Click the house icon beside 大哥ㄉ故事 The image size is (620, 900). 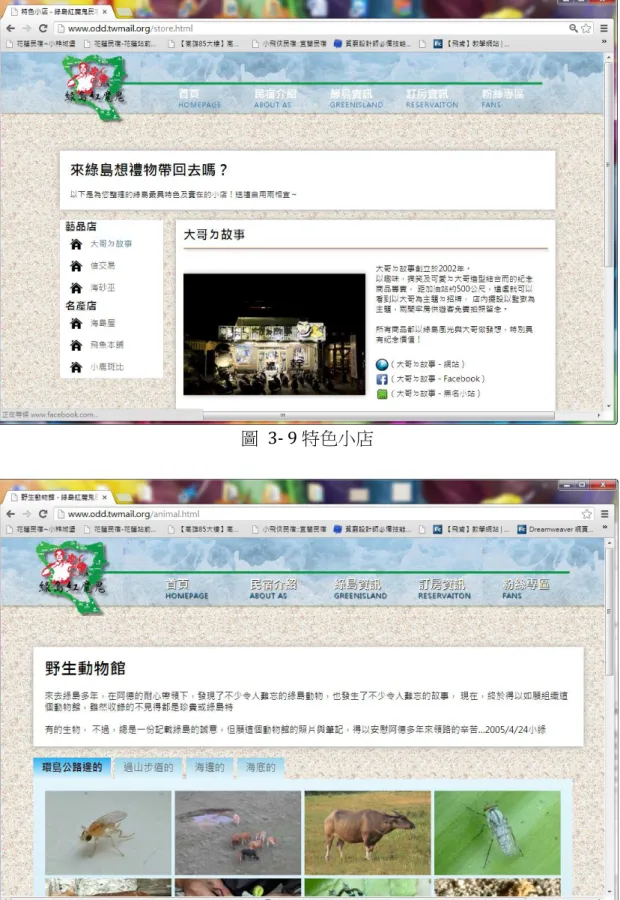[76, 244]
